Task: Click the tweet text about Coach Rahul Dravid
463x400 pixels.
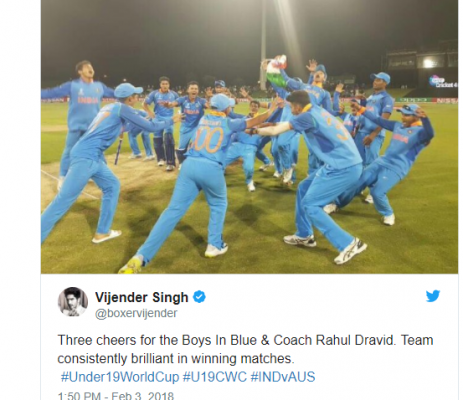Action: [245, 349]
